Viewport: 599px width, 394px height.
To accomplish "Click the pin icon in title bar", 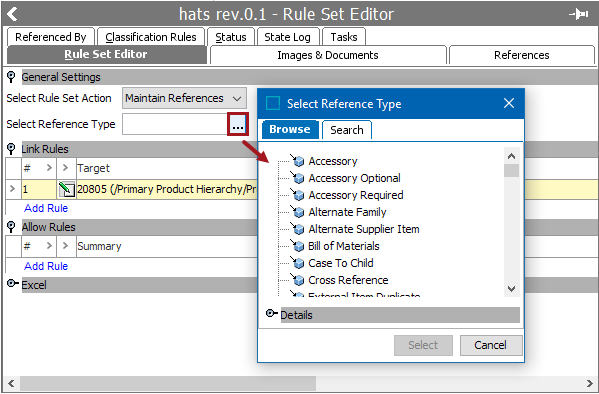I will tap(579, 15).
